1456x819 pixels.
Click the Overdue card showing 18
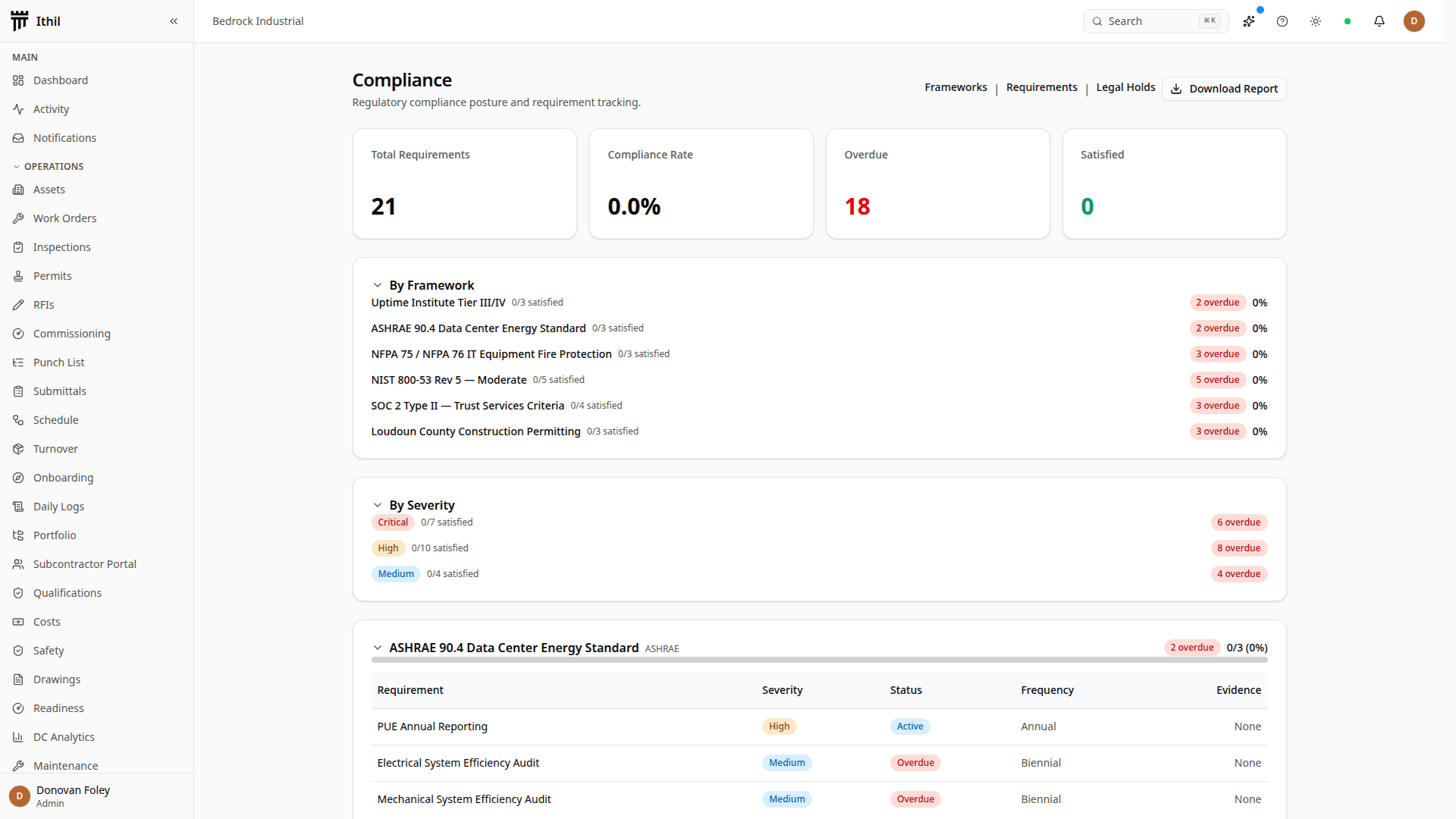[937, 184]
